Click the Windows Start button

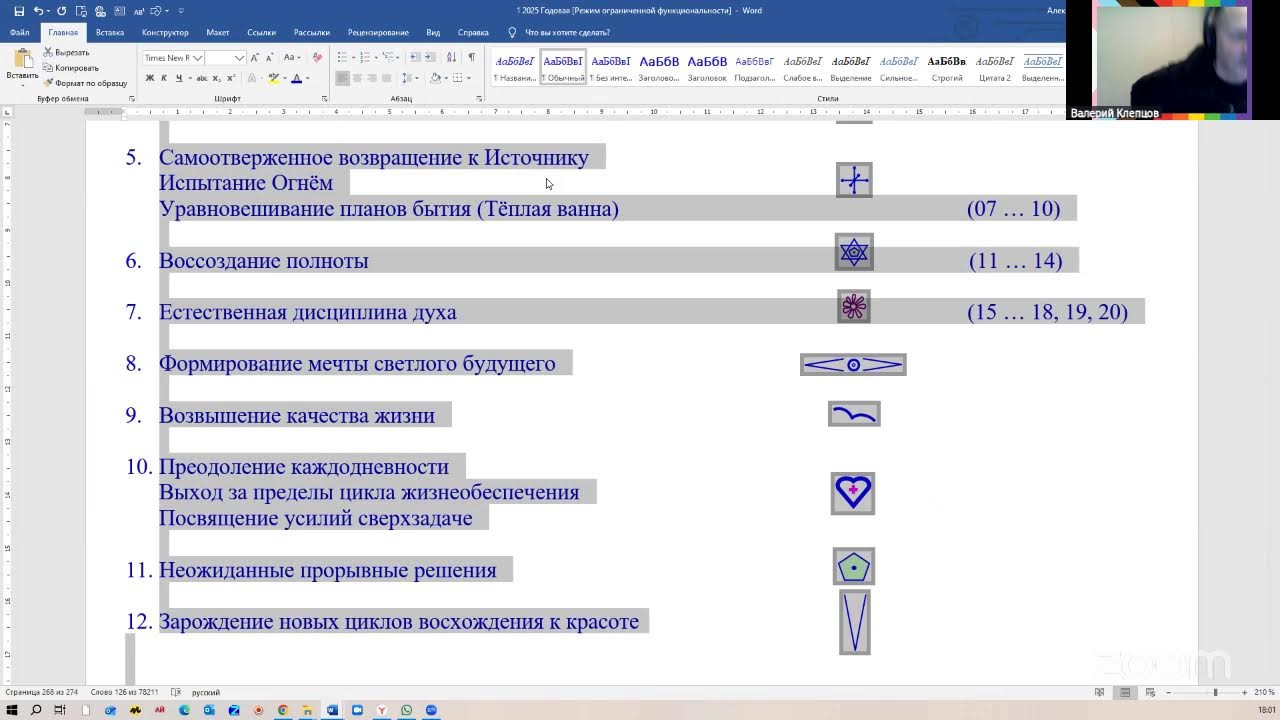click(x=12, y=710)
